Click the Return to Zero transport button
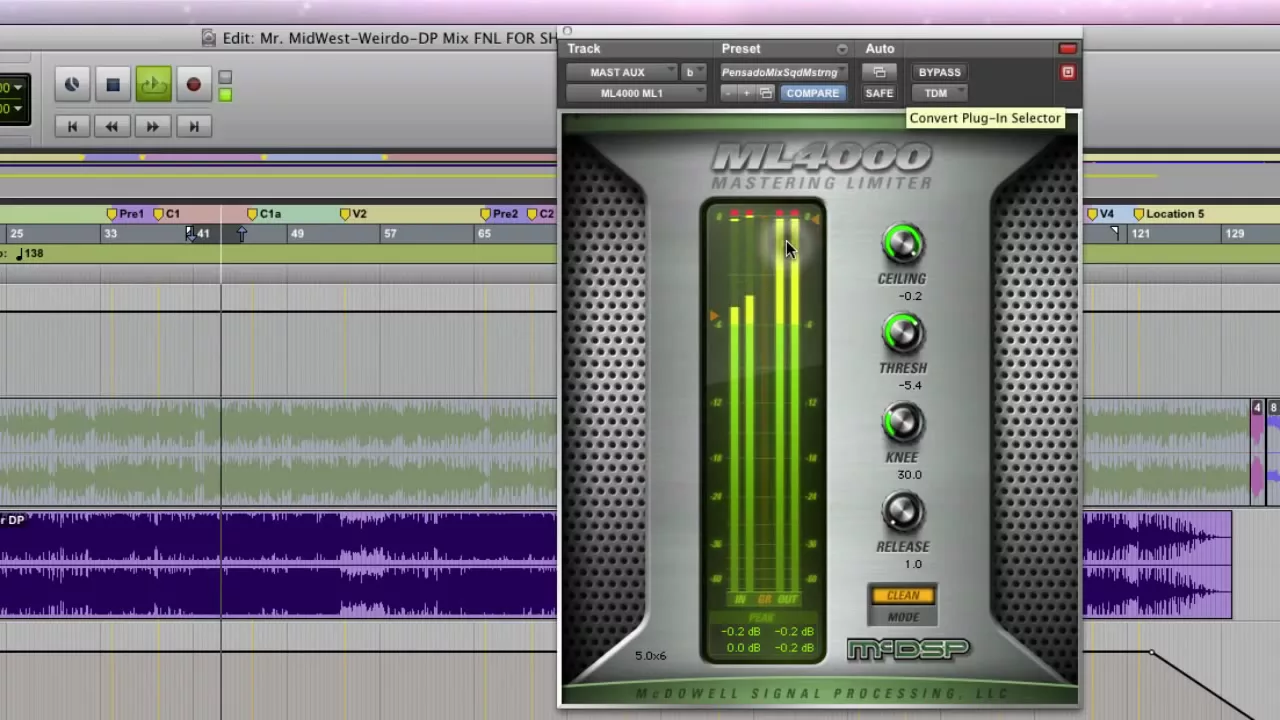Viewport: 1280px width, 720px height. coord(72,126)
